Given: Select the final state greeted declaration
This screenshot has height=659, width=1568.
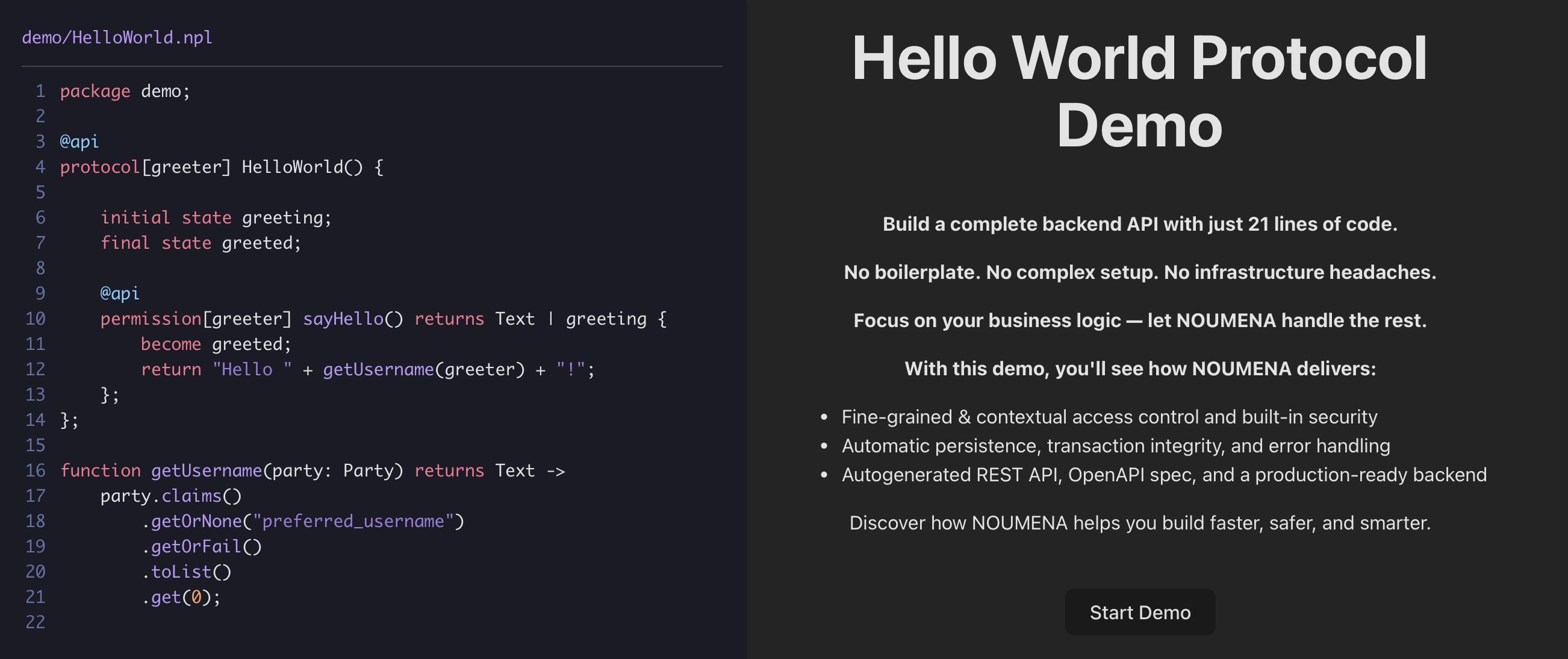Looking at the screenshot, I should [201, 242].
